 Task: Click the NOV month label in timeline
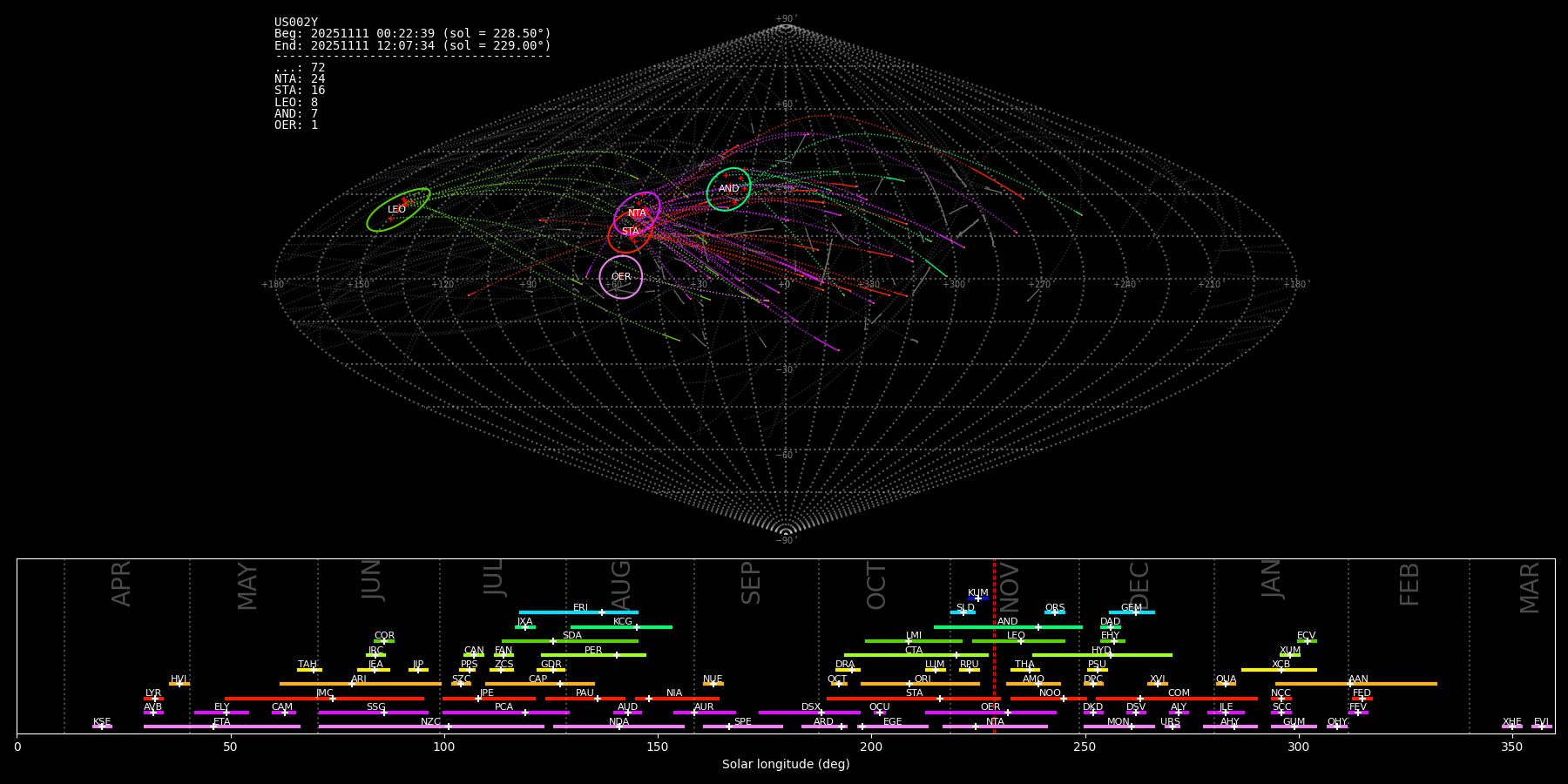pyautogui.click(x=1010, y=585)
